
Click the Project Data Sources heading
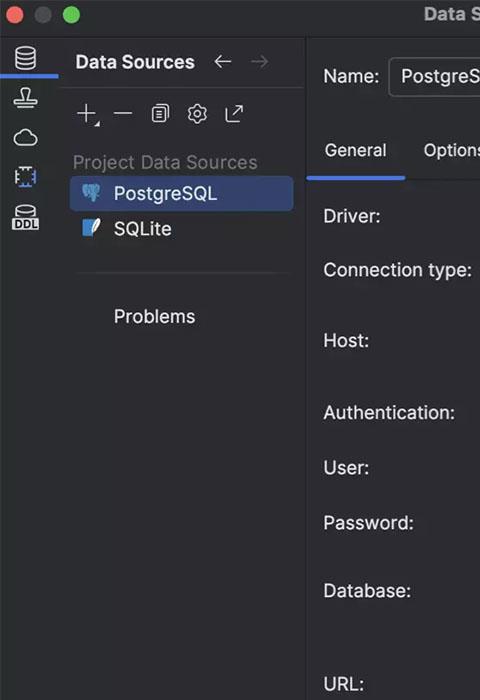pyautogui.click(x=165, y=162)
